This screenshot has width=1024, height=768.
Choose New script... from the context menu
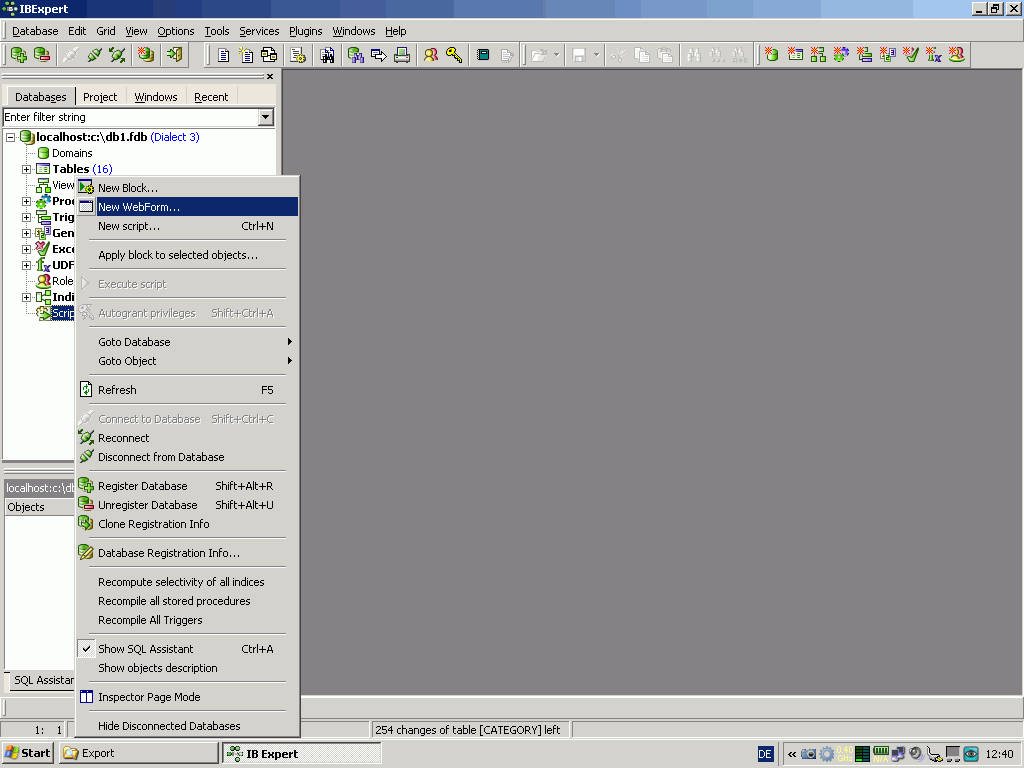click(x=187, y=227)
